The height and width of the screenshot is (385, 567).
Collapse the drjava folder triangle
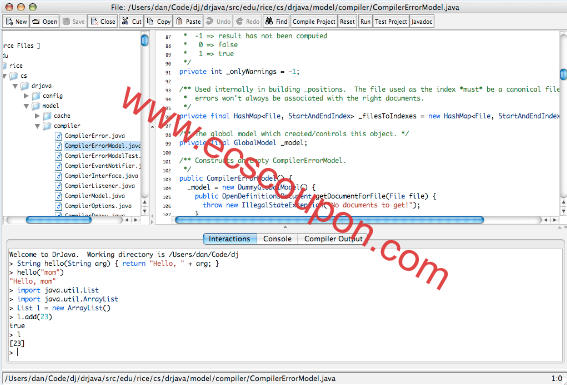[x=15, y=86]
